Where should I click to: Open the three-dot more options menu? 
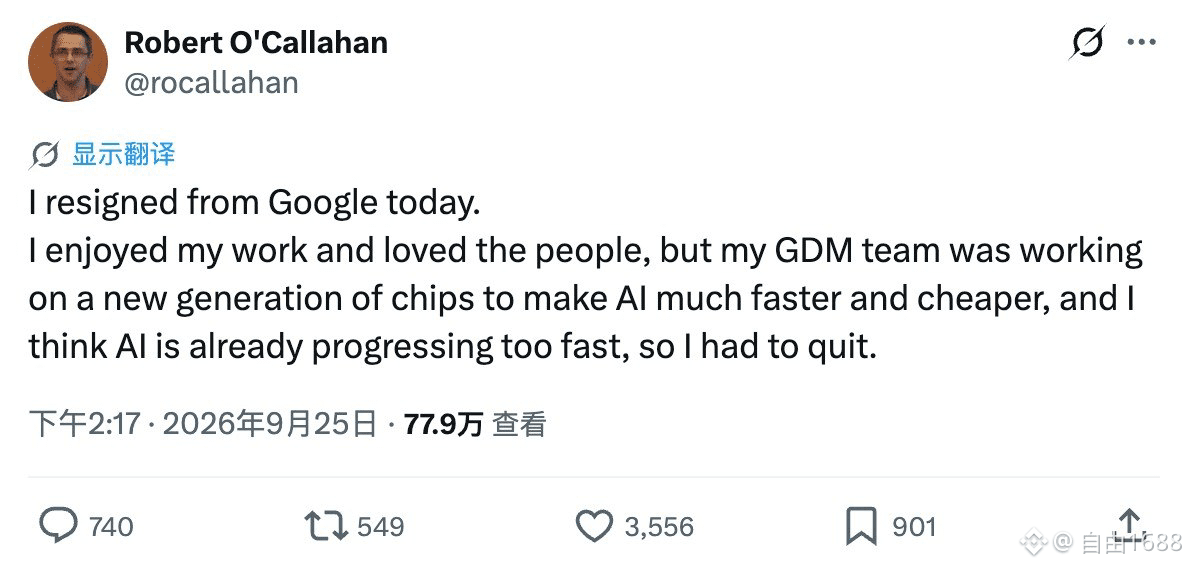click(1141, 43)
